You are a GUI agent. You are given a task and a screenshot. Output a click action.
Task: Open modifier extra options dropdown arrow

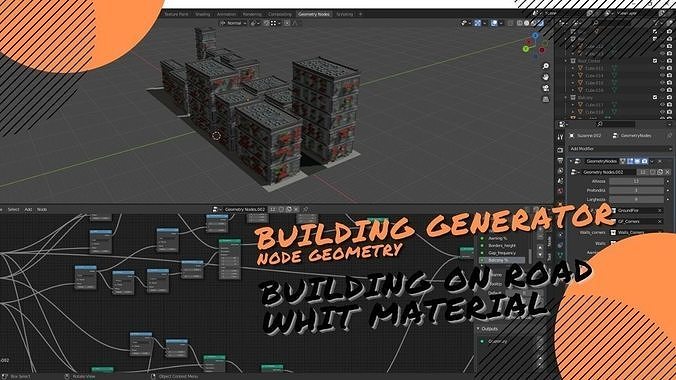(652, 161)
